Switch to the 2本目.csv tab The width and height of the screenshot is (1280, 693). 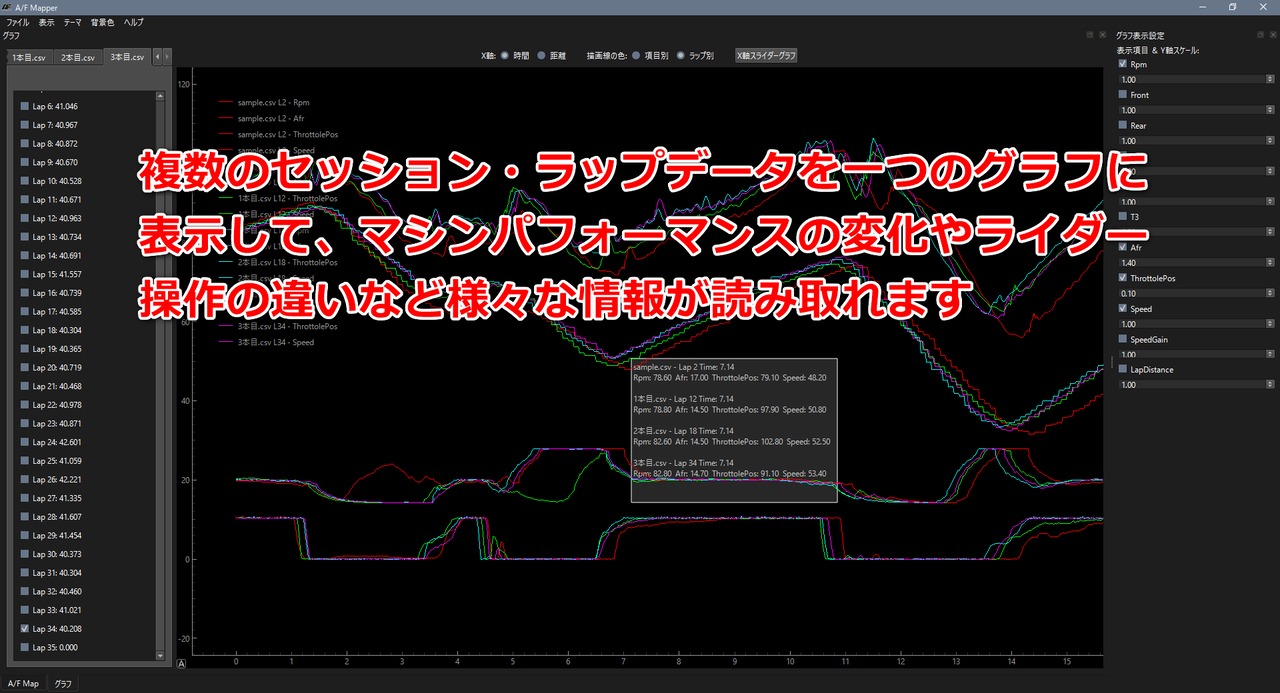[x=77, y=57]
